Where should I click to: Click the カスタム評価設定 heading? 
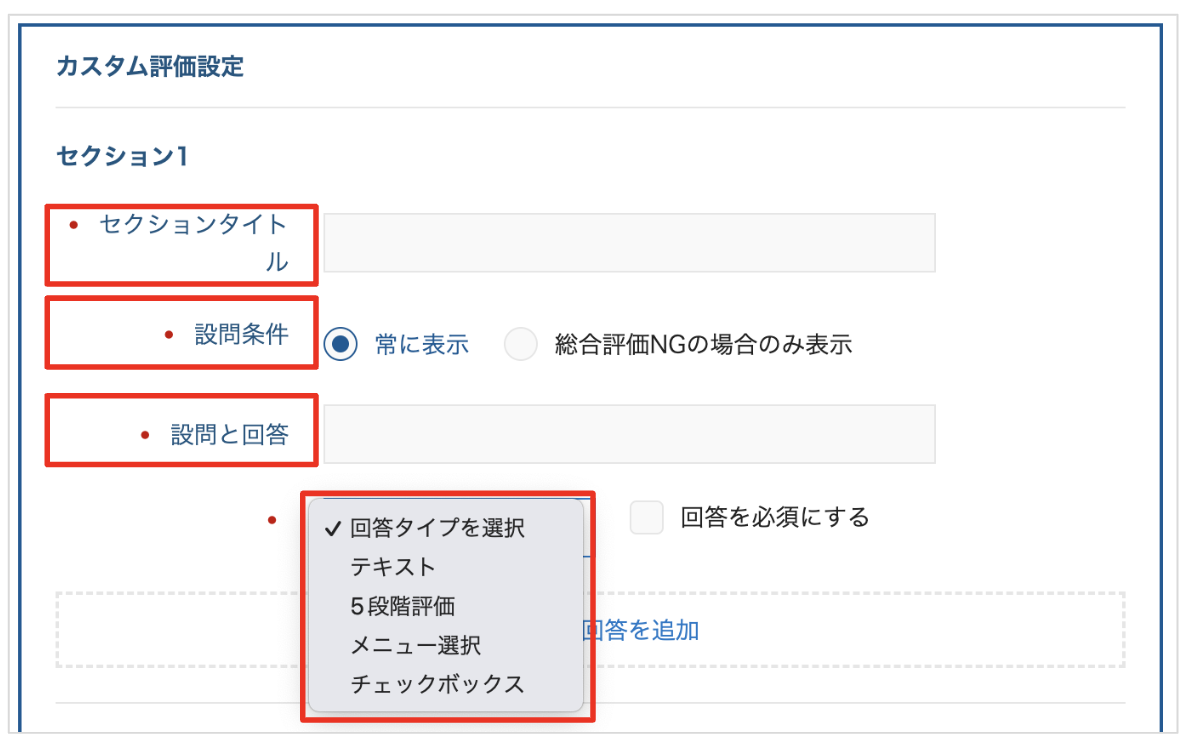150,67
